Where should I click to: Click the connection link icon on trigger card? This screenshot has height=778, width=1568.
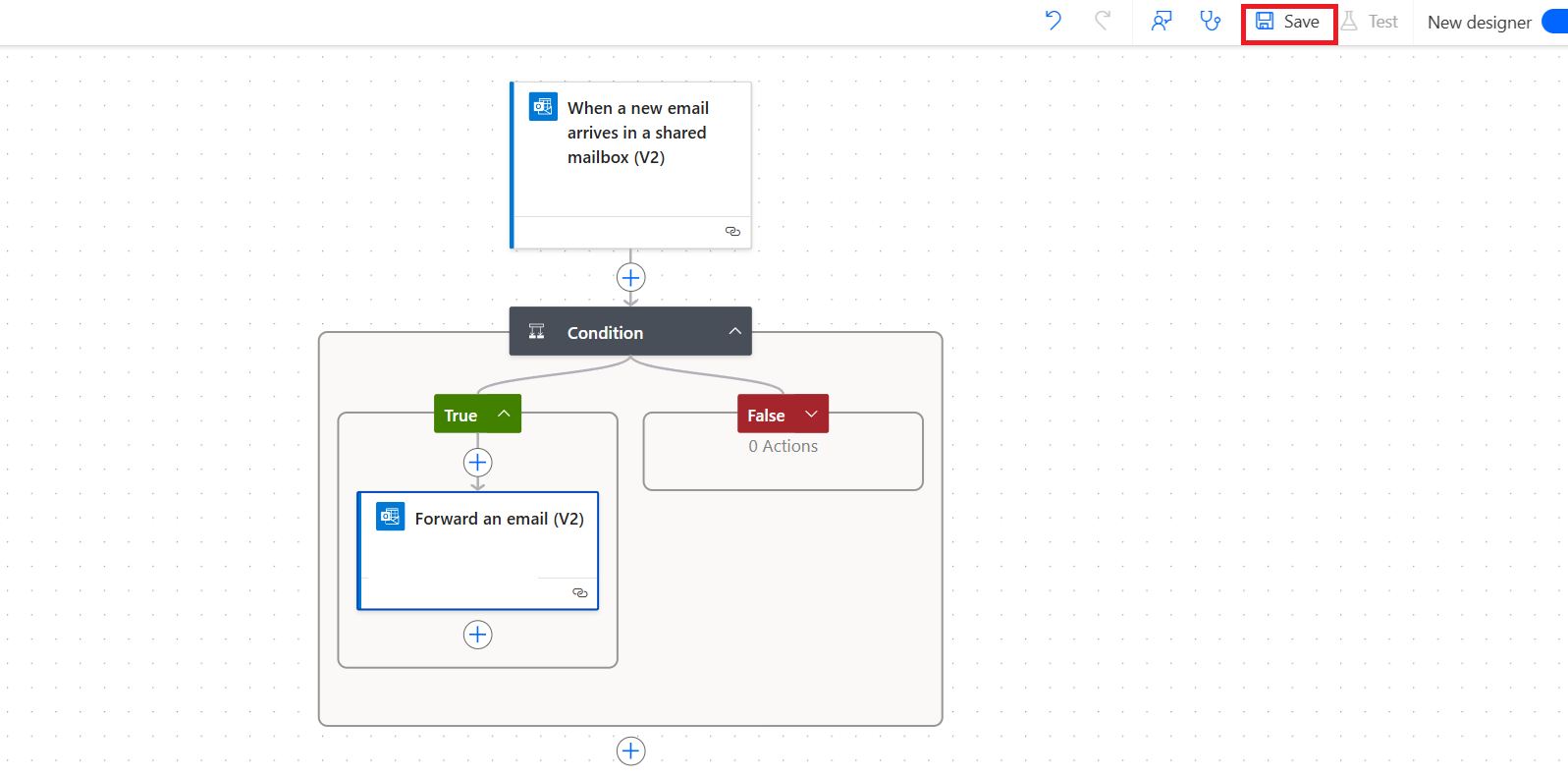tap(732, 231)
